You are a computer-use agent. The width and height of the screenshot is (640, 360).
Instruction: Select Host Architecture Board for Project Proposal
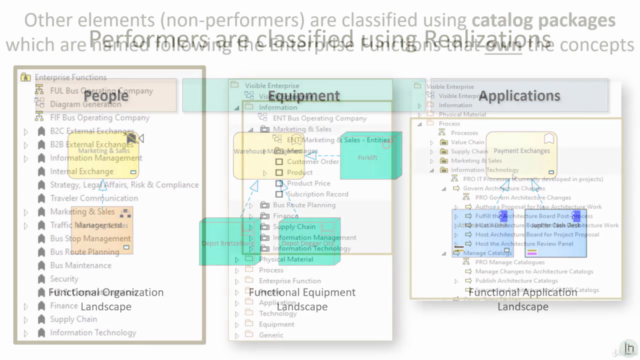537,234
